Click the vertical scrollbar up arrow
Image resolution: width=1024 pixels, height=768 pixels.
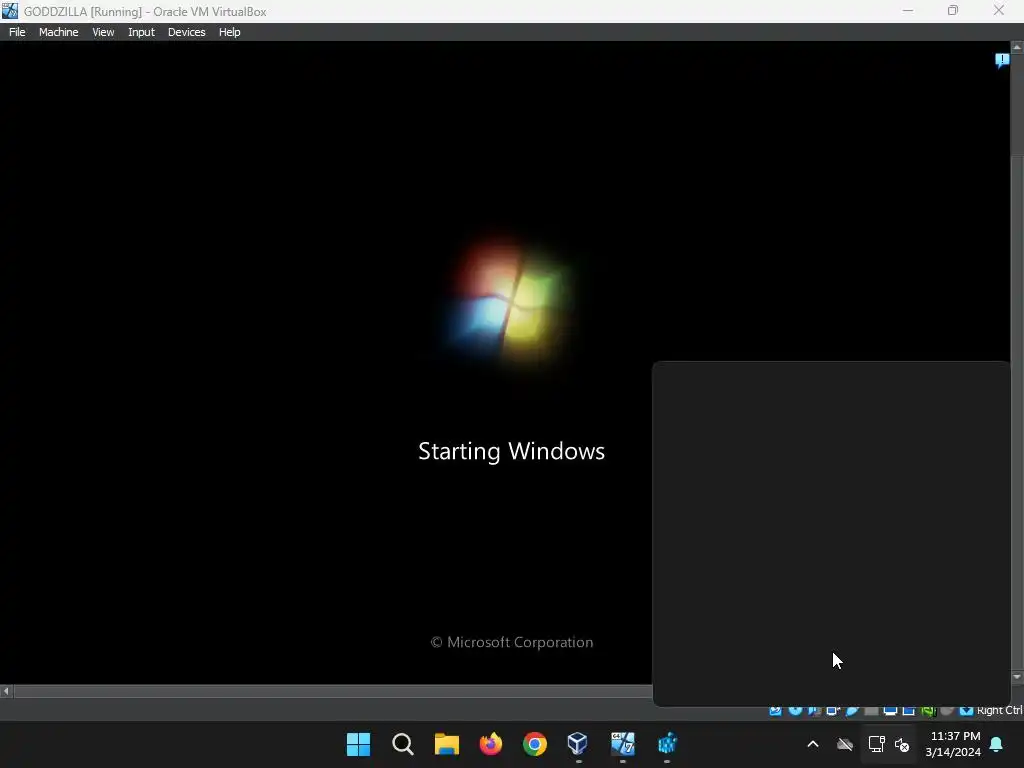click(x=1017, y=48)
